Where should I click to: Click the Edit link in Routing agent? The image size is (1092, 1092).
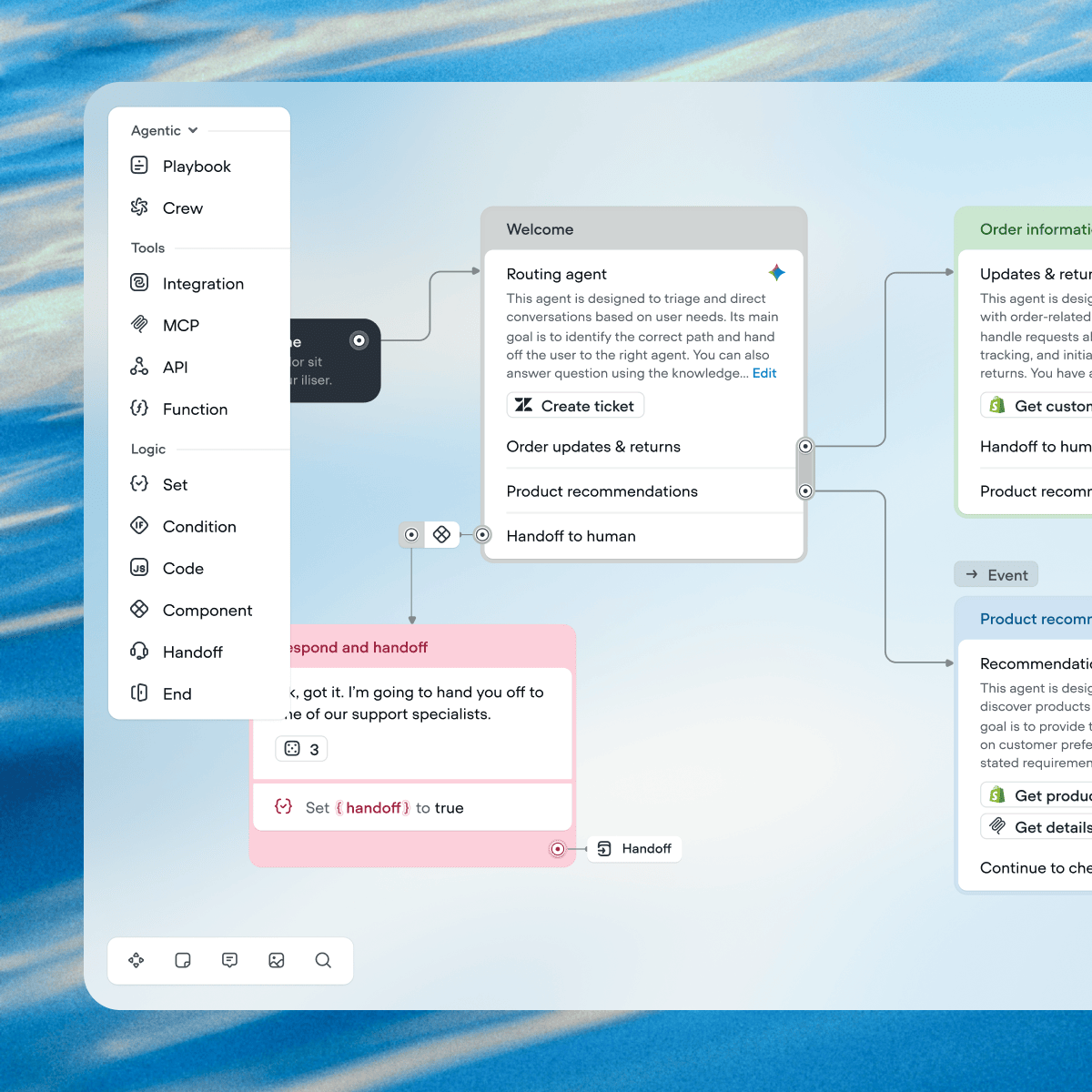tap(764, 373)
